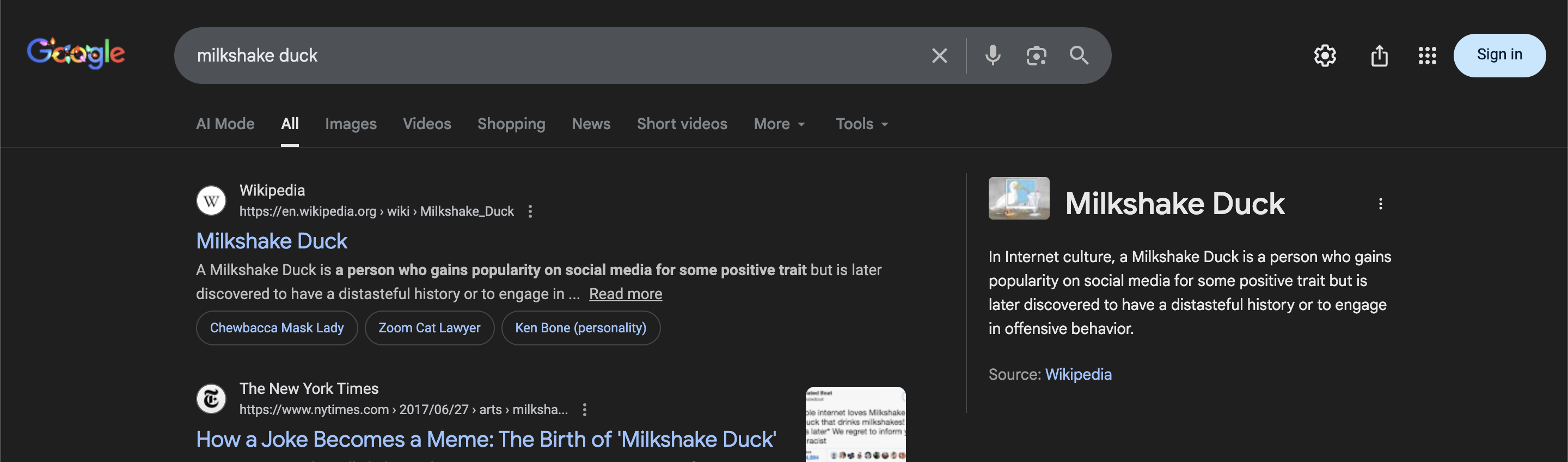This screenshot has width=1568, height=462.
Task: Switch to the Images tab
Action: [x=351, y=124]
